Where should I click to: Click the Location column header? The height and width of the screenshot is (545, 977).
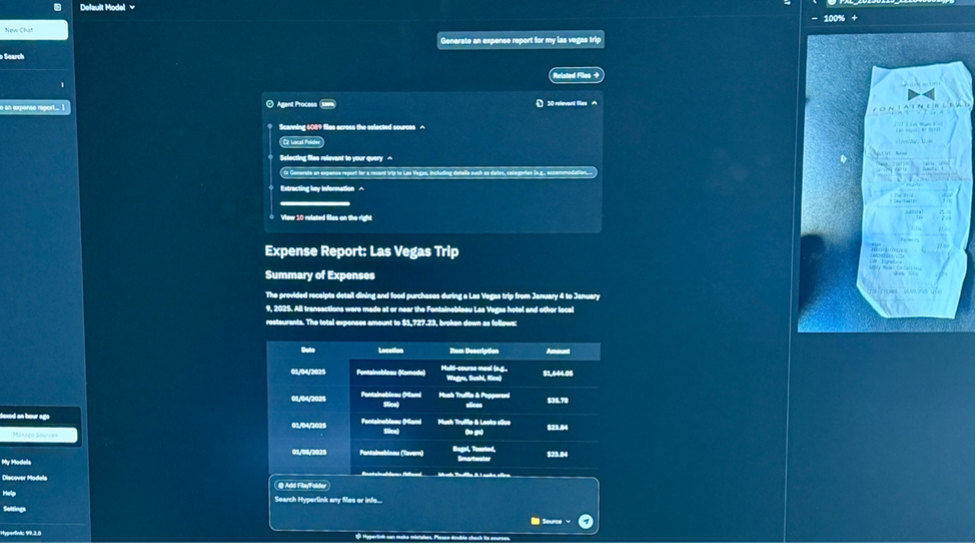click(391, 351)
